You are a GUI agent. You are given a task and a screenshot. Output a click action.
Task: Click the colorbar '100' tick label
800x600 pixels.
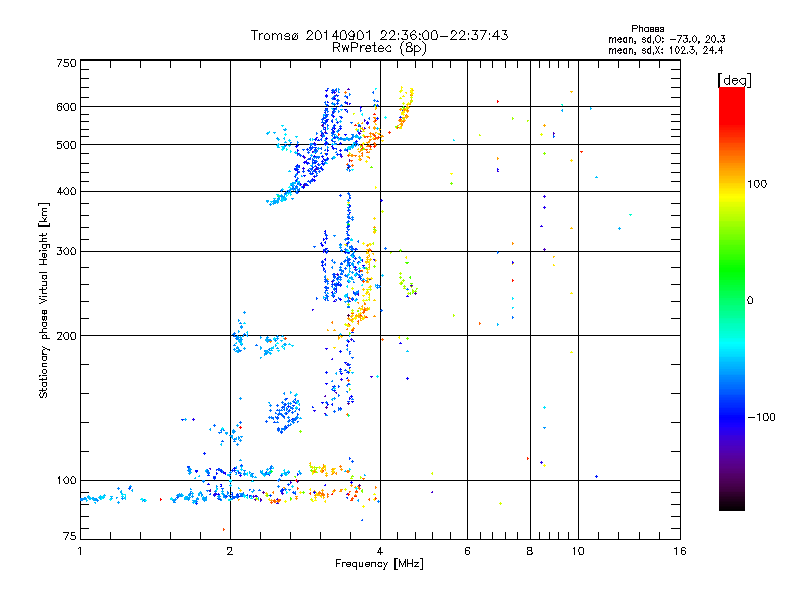[x=757, y=184]
